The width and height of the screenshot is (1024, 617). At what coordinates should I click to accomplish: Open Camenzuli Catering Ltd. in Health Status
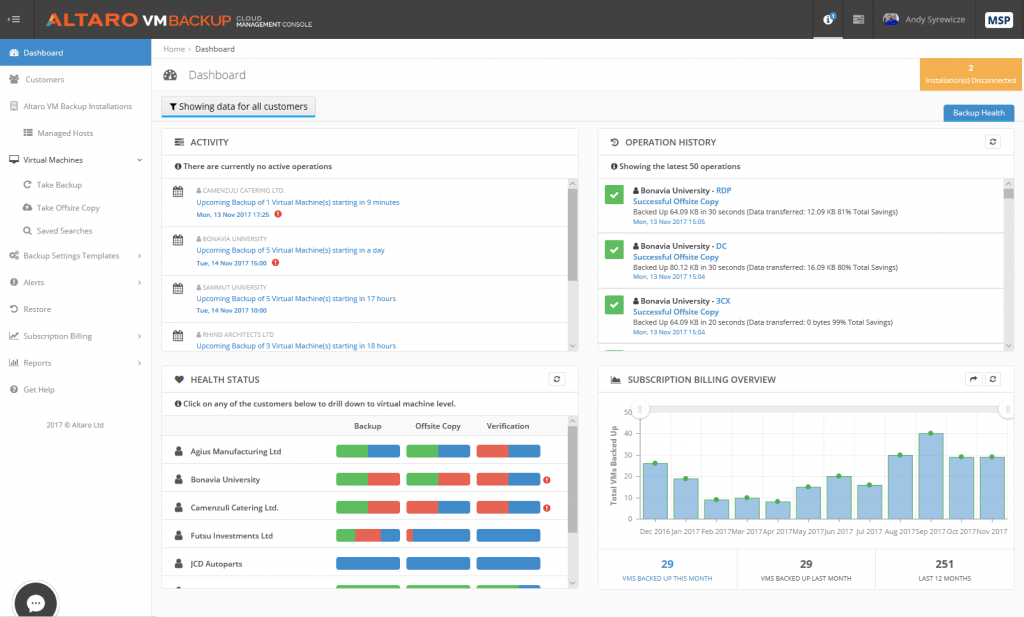234,507
